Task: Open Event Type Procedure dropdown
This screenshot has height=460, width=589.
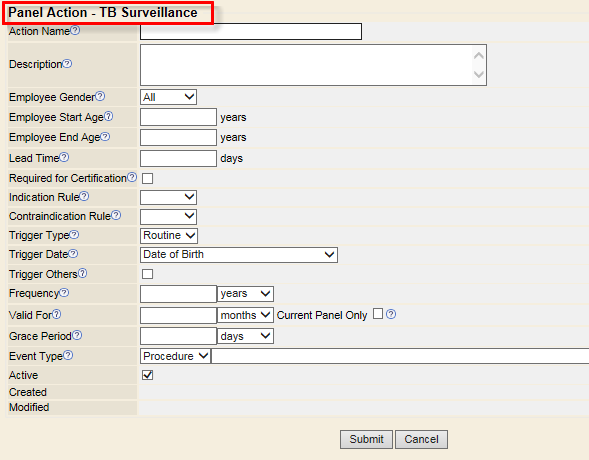Action: tap(175, 356)
